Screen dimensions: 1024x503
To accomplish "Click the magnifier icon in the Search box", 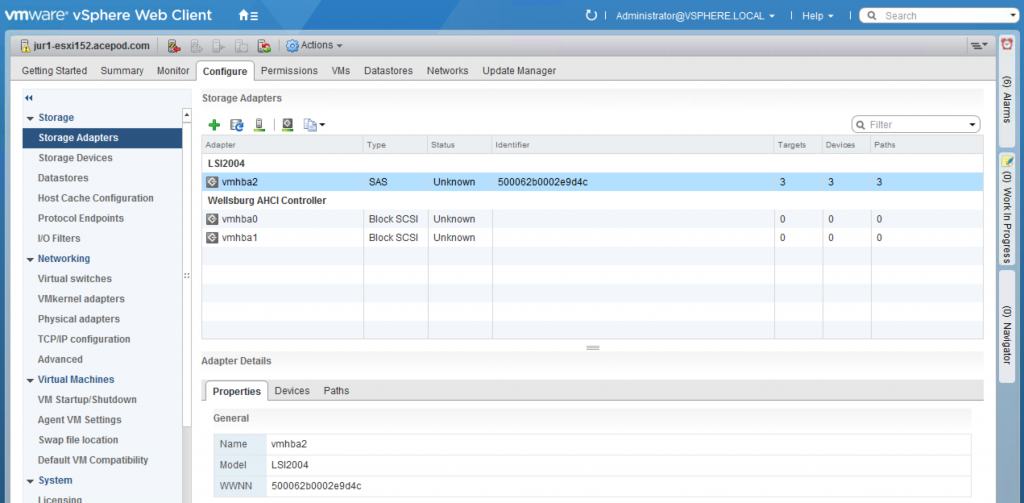I will (x=871, y=16).
